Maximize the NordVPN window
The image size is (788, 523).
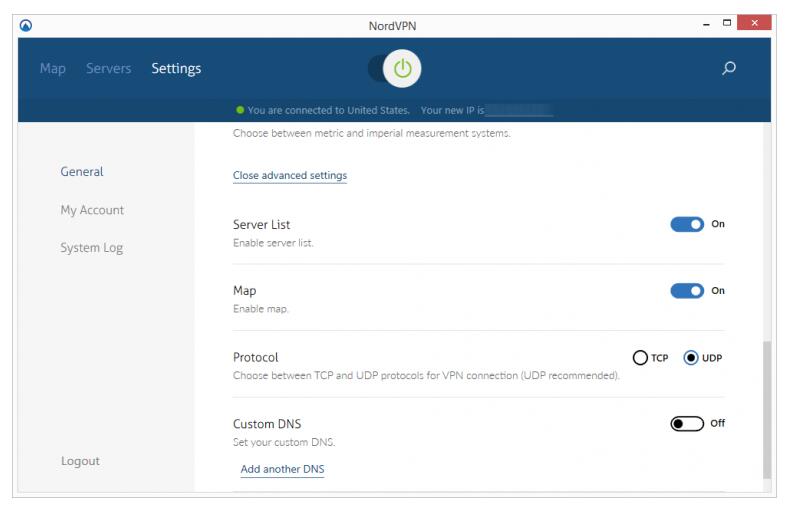727,23
